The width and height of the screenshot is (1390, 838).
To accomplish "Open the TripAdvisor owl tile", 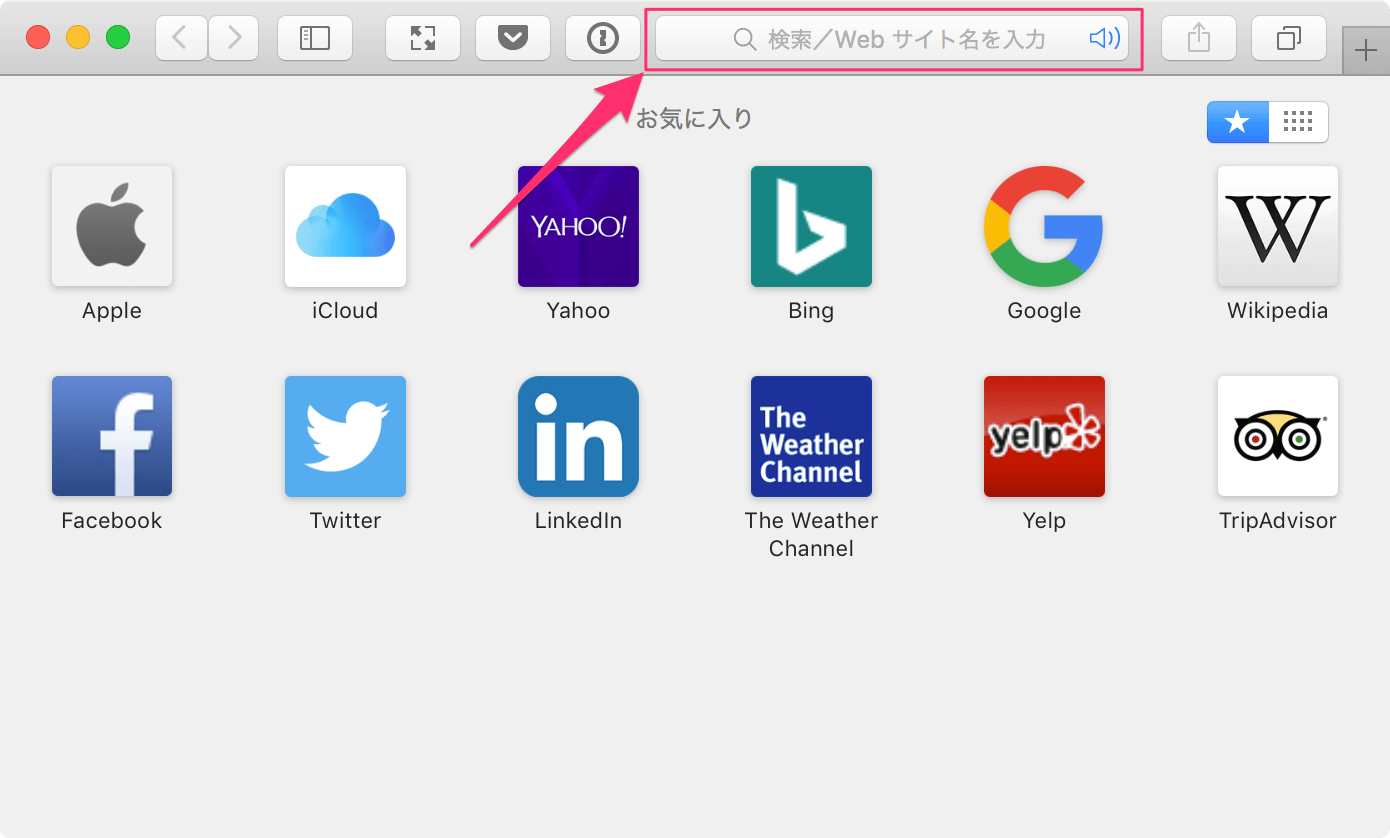I will (1278, 436).
